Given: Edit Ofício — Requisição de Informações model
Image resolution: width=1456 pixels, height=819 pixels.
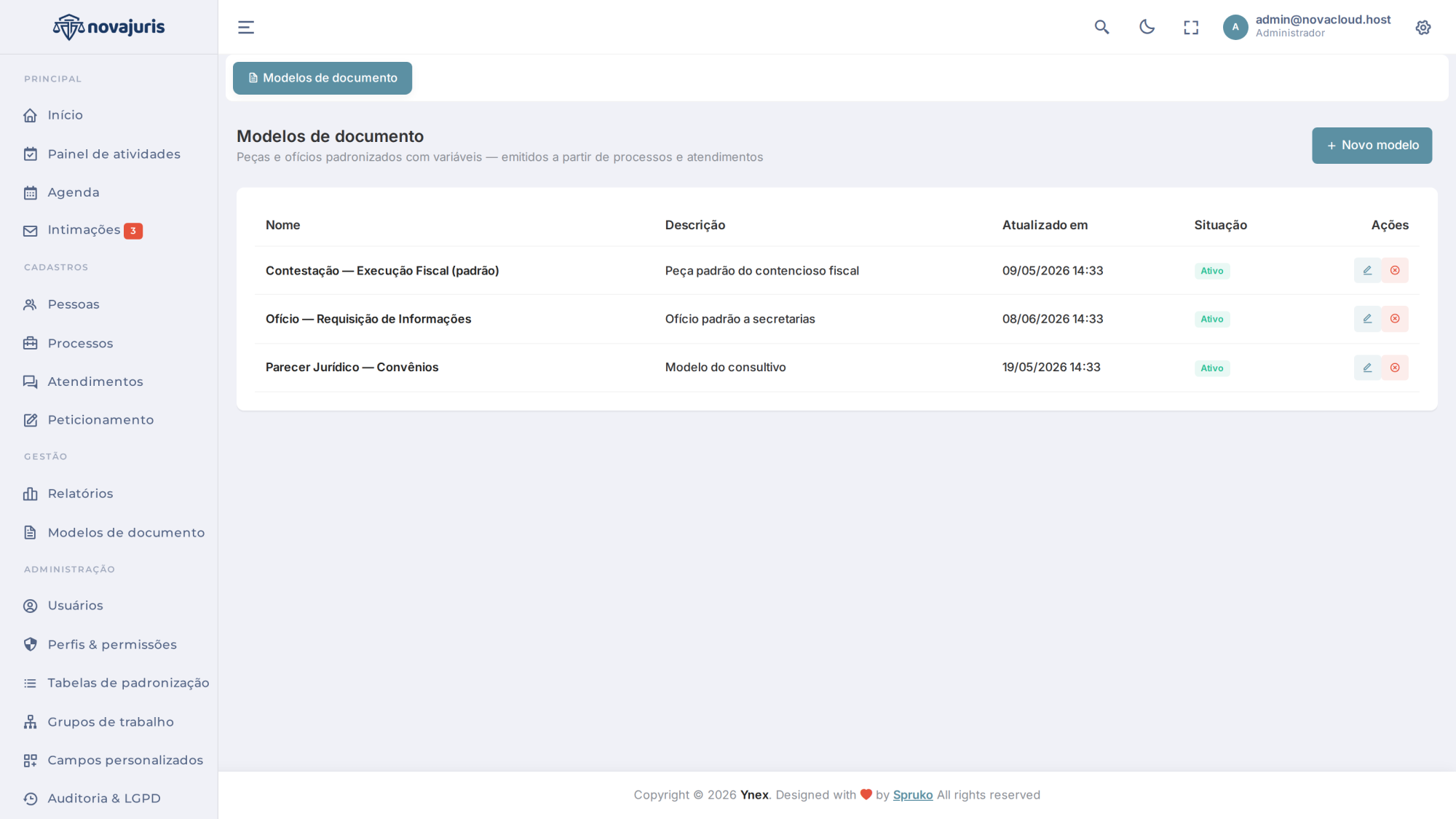Looking at the screenshot, I should 1367,319.
